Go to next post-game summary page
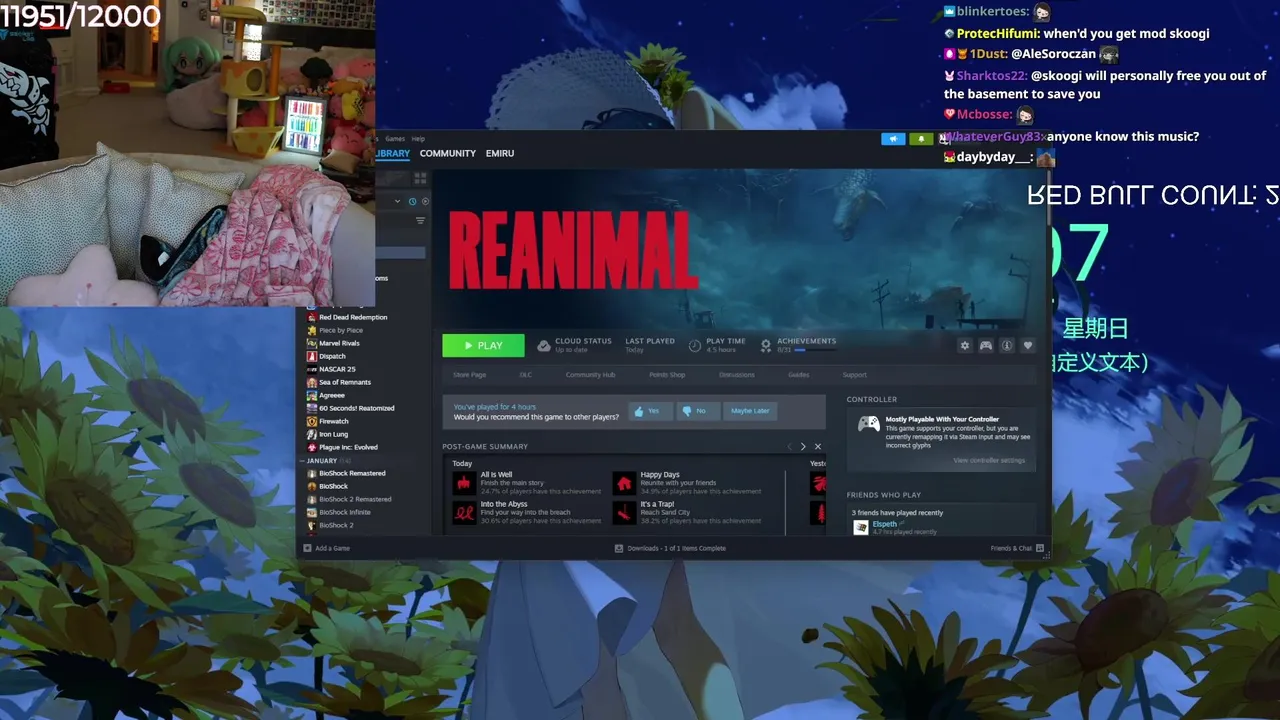This screenshot has width=1280, height=720. point(803,447)
